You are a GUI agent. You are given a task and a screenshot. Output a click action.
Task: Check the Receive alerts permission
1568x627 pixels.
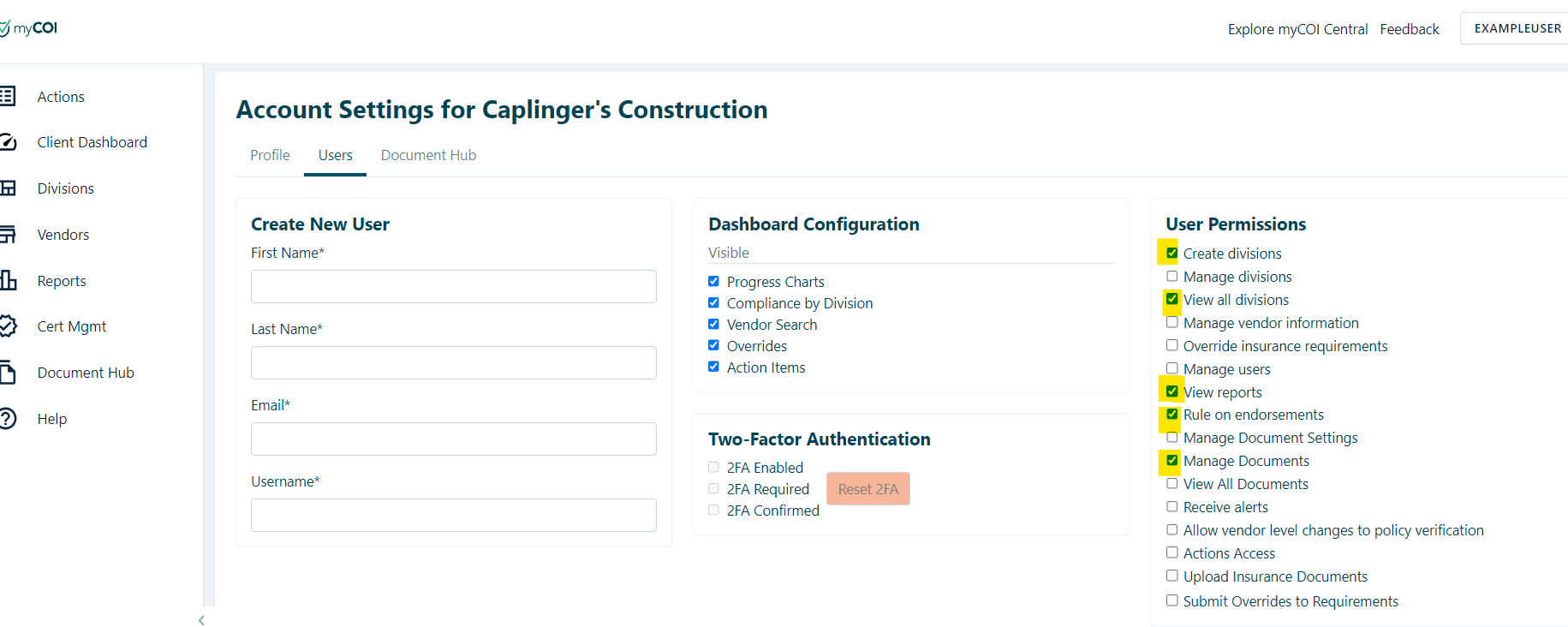coord(1172,506)
